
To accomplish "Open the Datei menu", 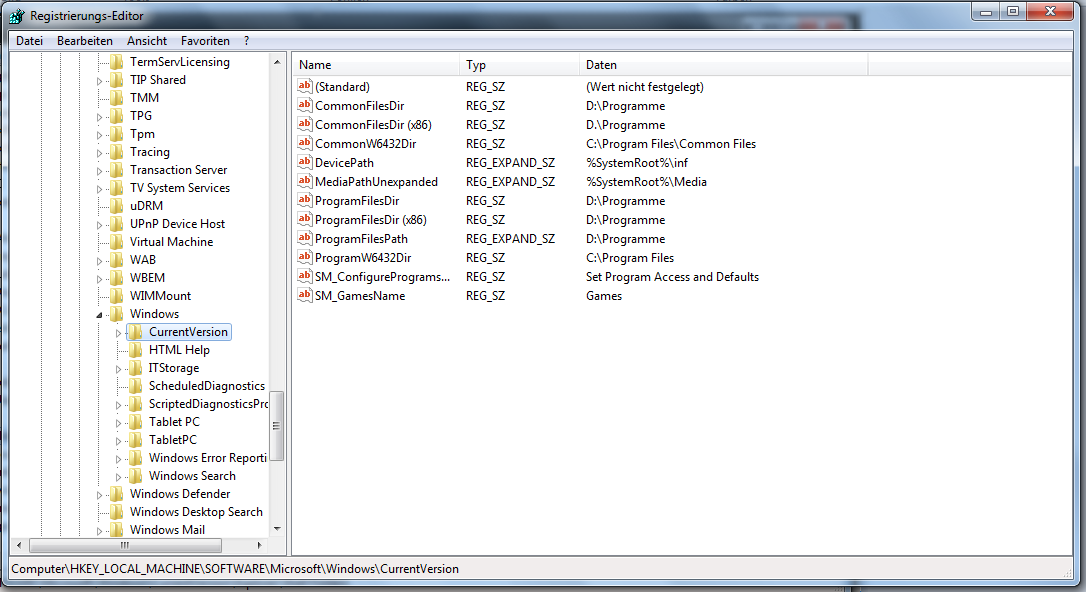I will click(x=29, y=41).
